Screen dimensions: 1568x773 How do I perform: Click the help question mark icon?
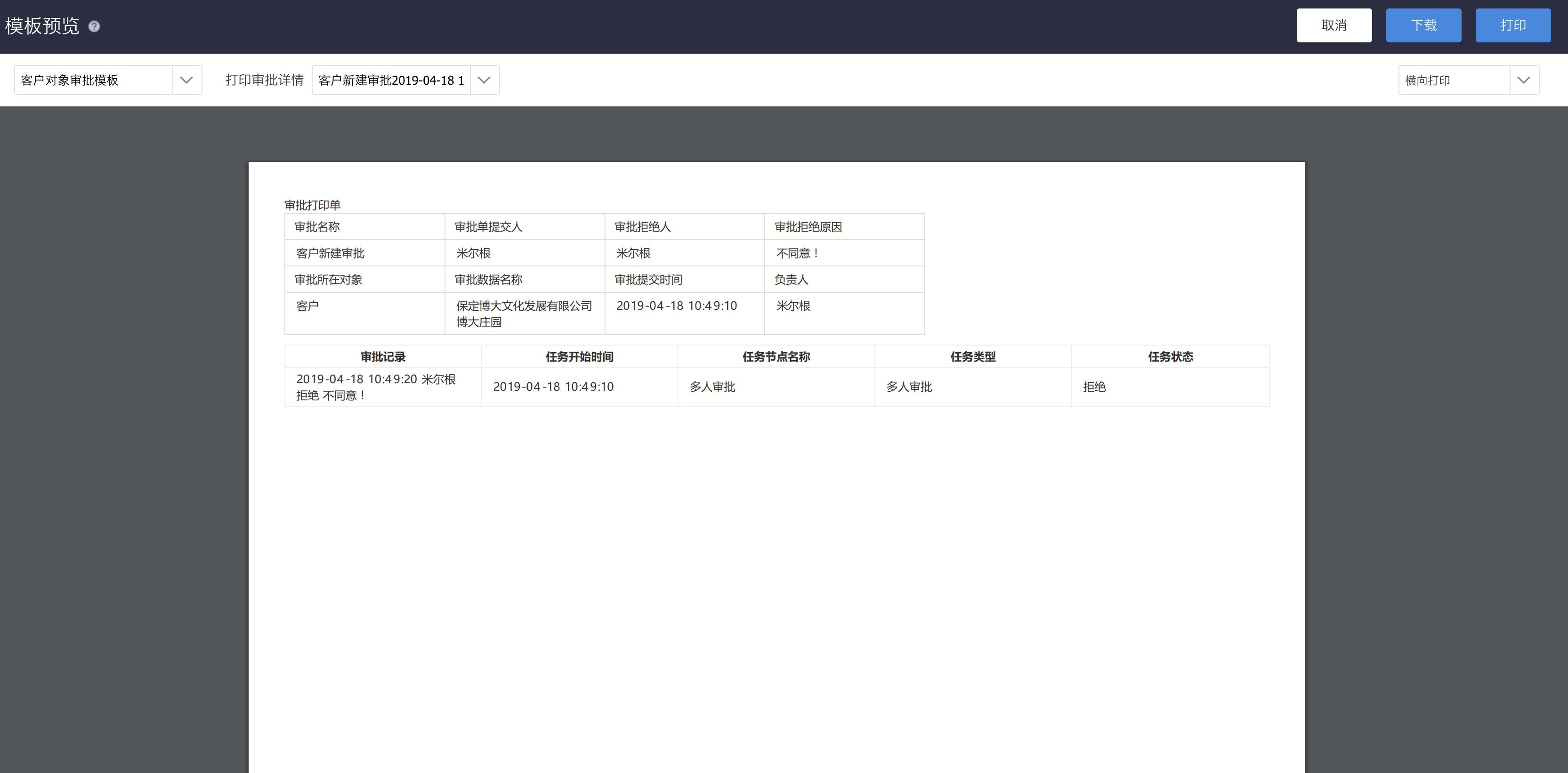(x=94, y=26)
